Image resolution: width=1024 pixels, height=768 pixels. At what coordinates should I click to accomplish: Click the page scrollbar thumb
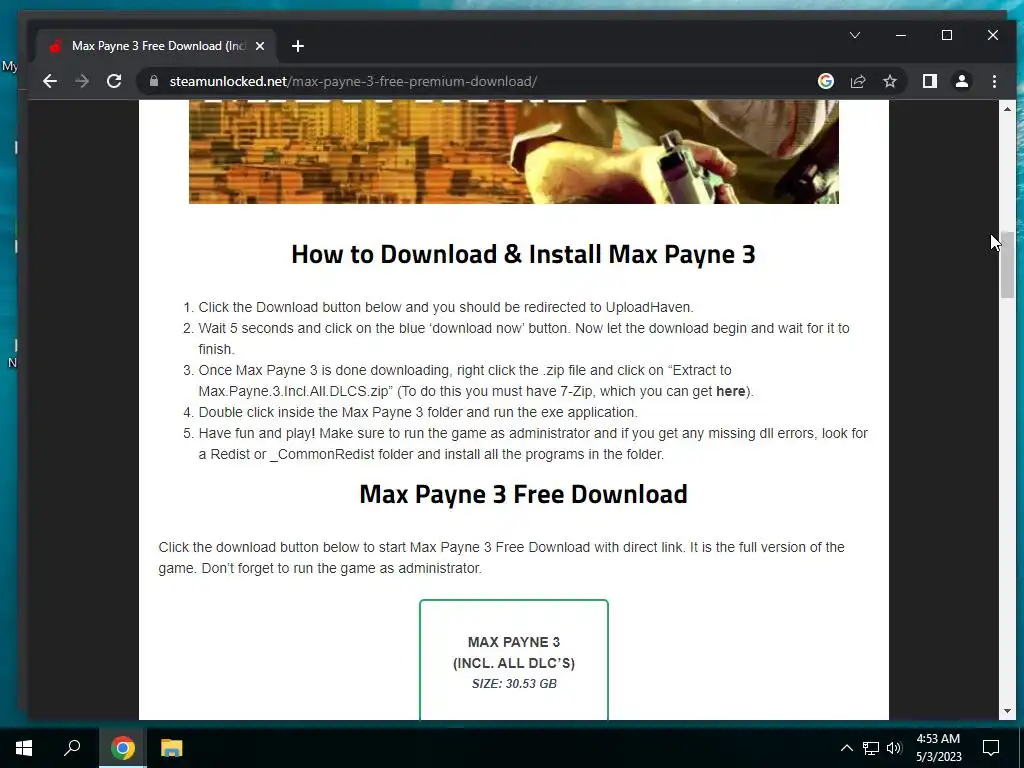pyautogui.click(x=1007, y=264)
